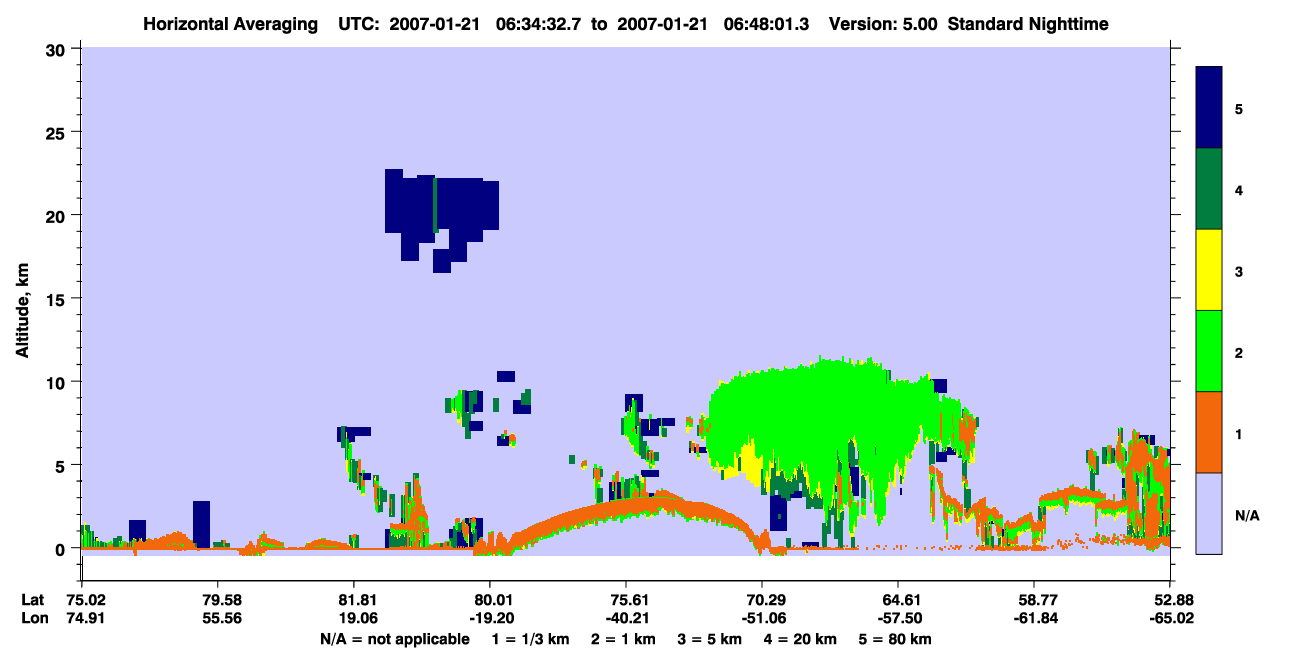Click longitude value -61.84
The width and height of the screenshot is (1300, 667).
tap(1034, 618)
